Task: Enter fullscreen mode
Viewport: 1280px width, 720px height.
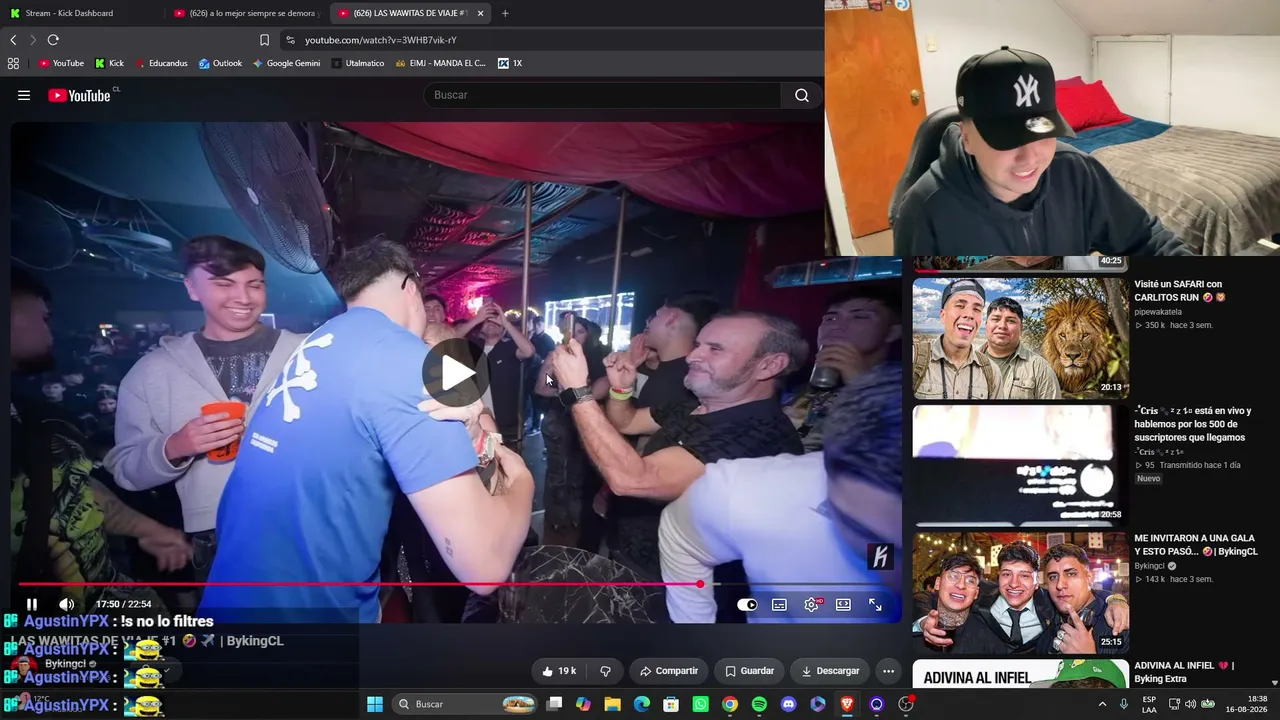Action: [x=875, y=604]
